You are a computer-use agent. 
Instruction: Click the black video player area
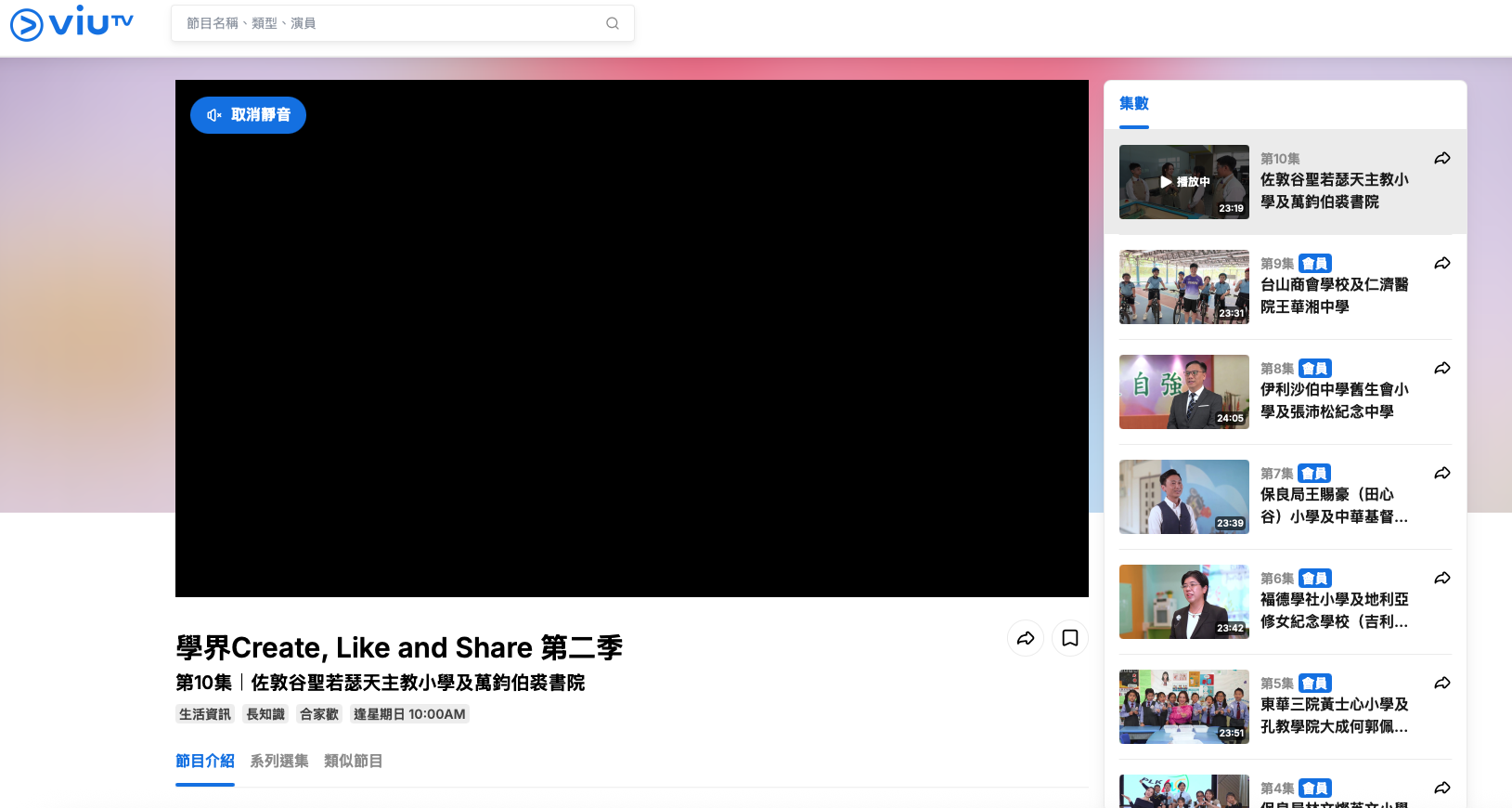click(632, 338)
